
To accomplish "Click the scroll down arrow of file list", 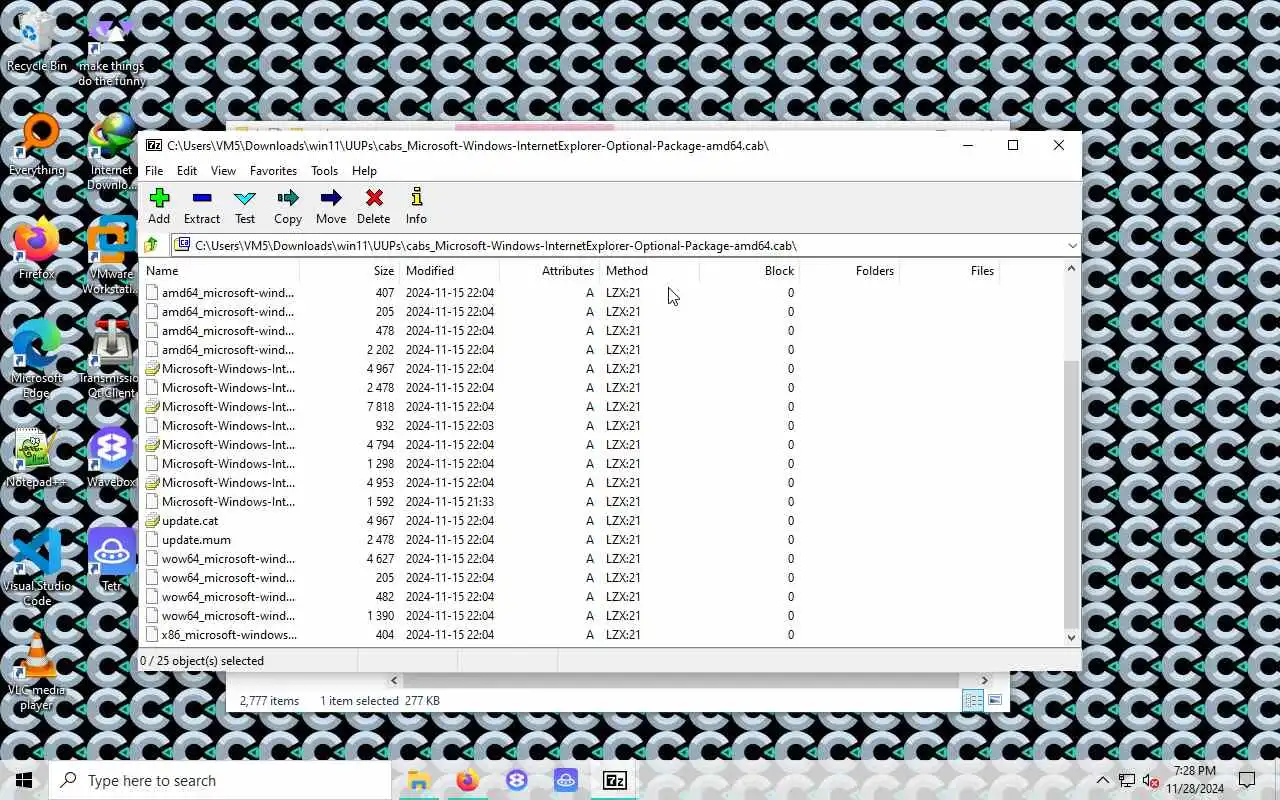I will (1071, 637).
